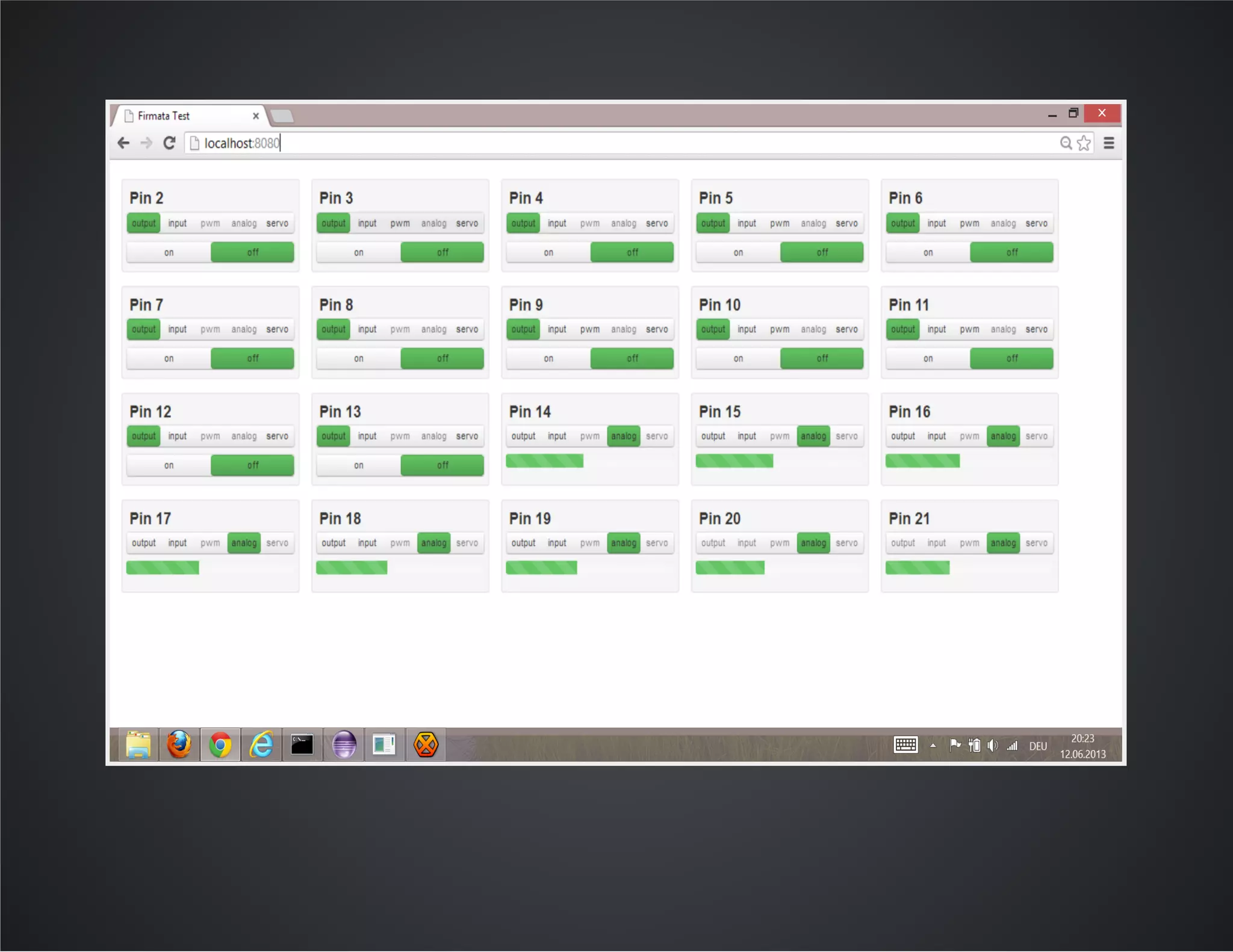Click off button for Pin 9
Image resolution: width=1233 pixels, height=952 pixels.
[632, 359]
